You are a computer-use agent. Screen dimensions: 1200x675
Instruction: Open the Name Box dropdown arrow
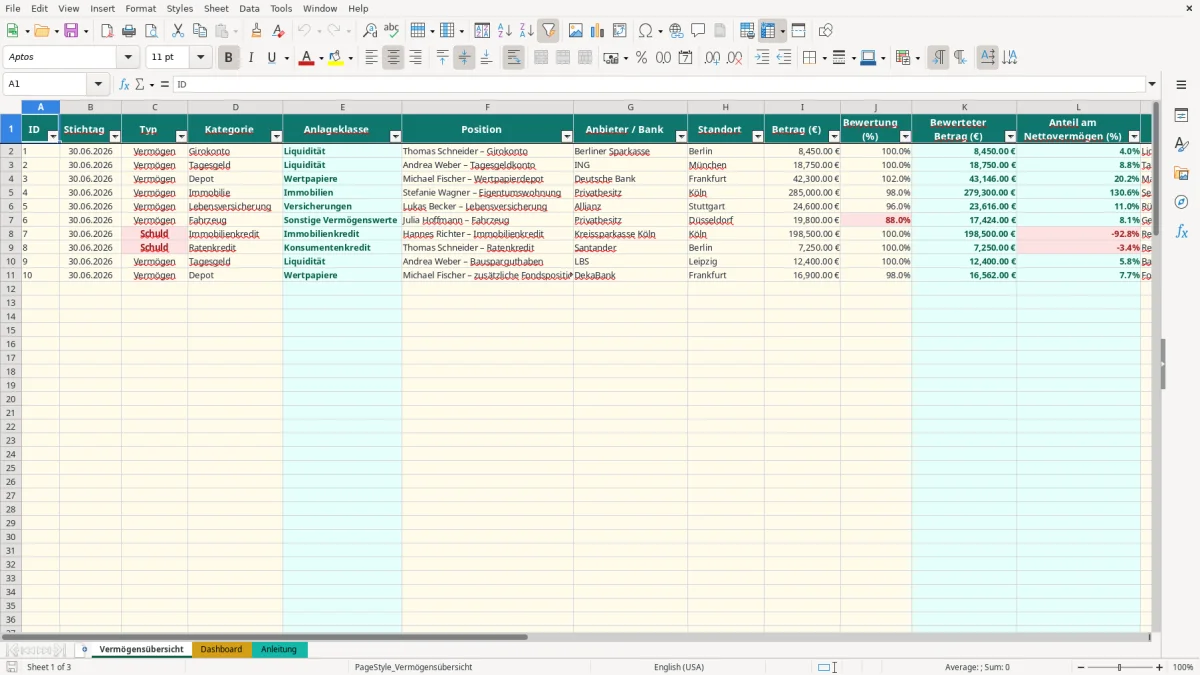(x=98, y=85)
